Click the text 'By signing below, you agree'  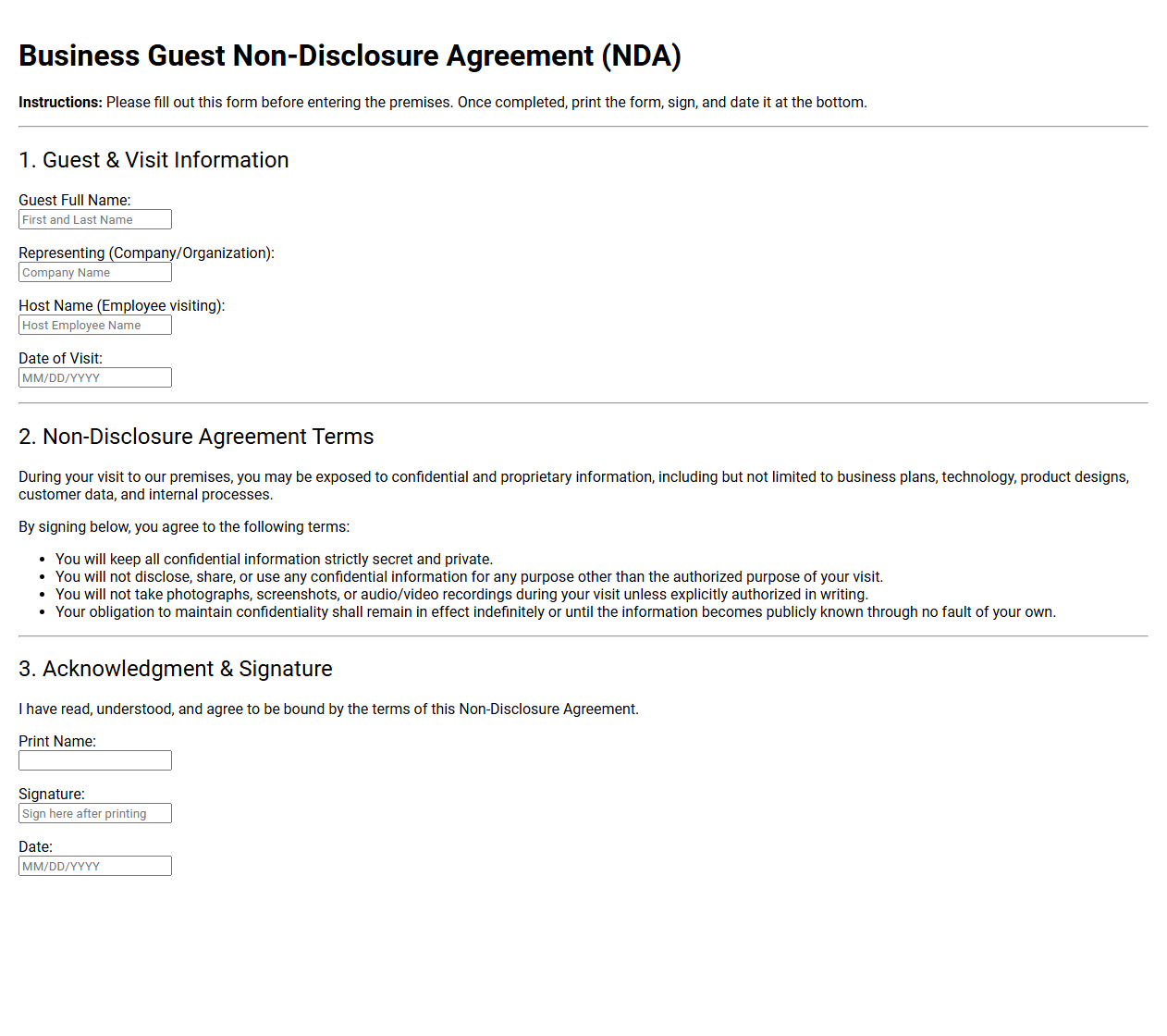(x=184, y=526)
